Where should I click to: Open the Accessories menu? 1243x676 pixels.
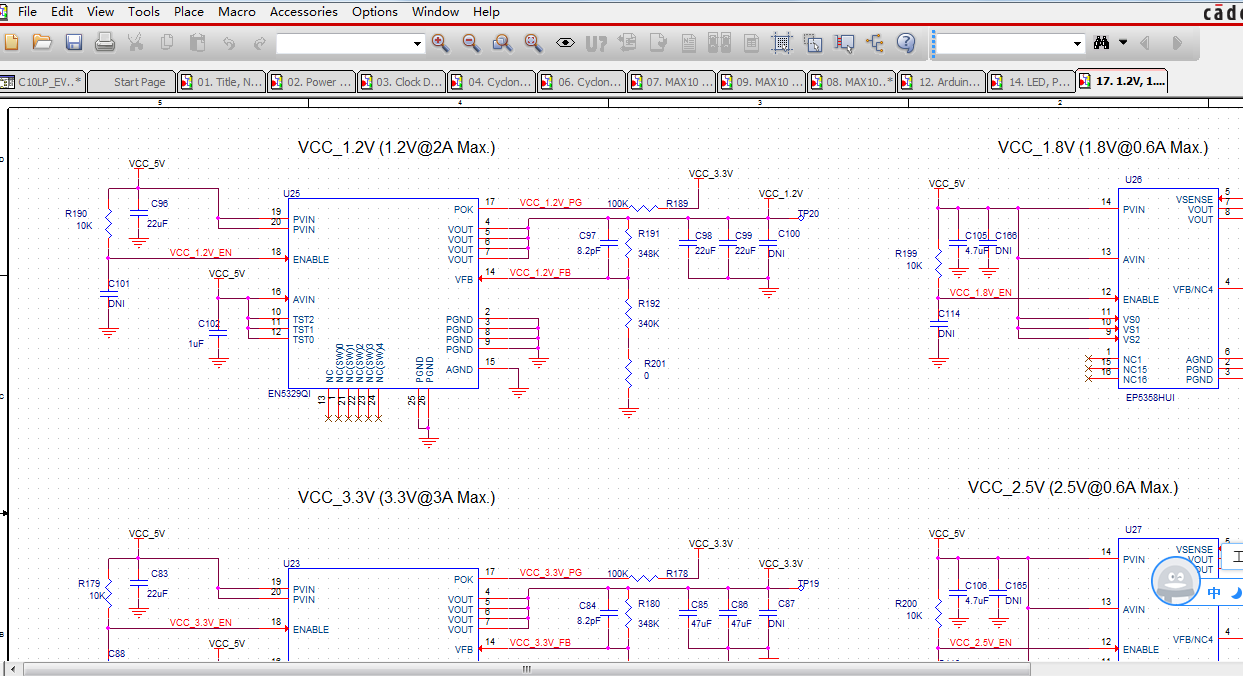[304, 12]
